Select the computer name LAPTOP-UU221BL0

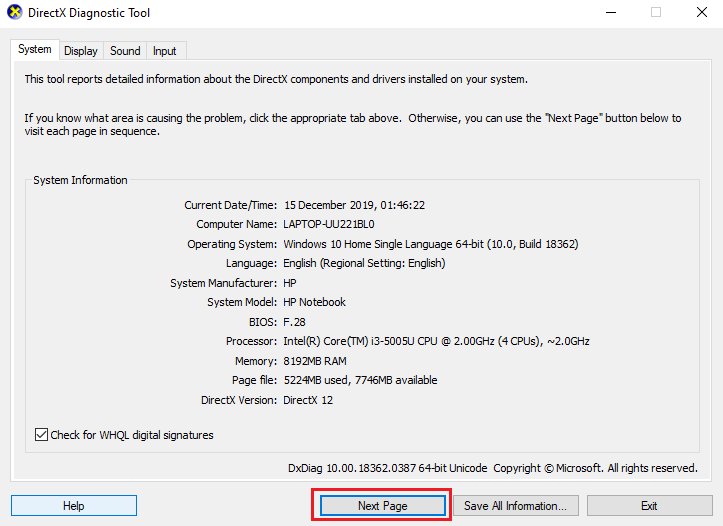(x=329, y=224)
